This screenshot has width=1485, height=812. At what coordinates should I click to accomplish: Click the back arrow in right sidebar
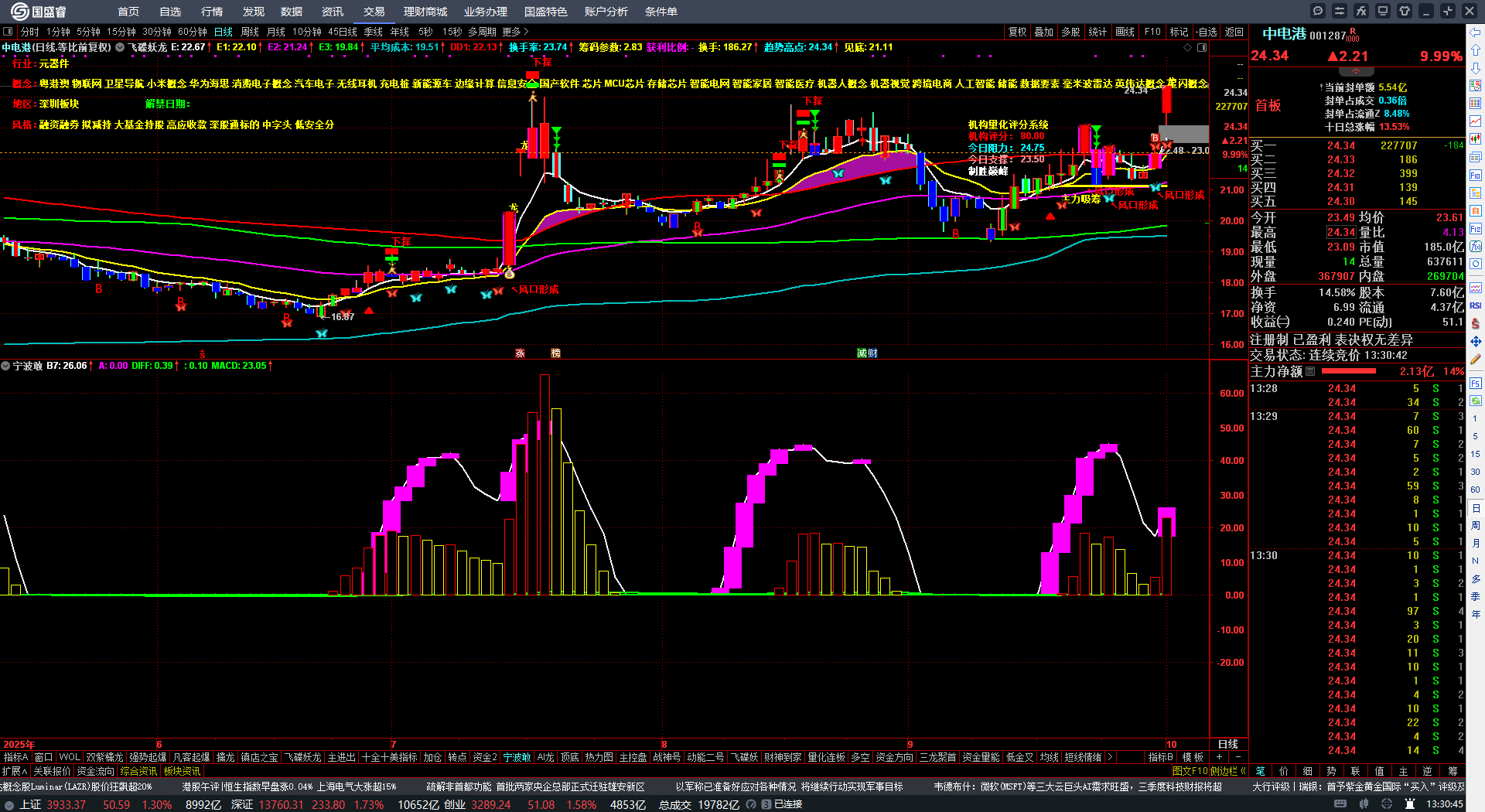click(1476, 32)
